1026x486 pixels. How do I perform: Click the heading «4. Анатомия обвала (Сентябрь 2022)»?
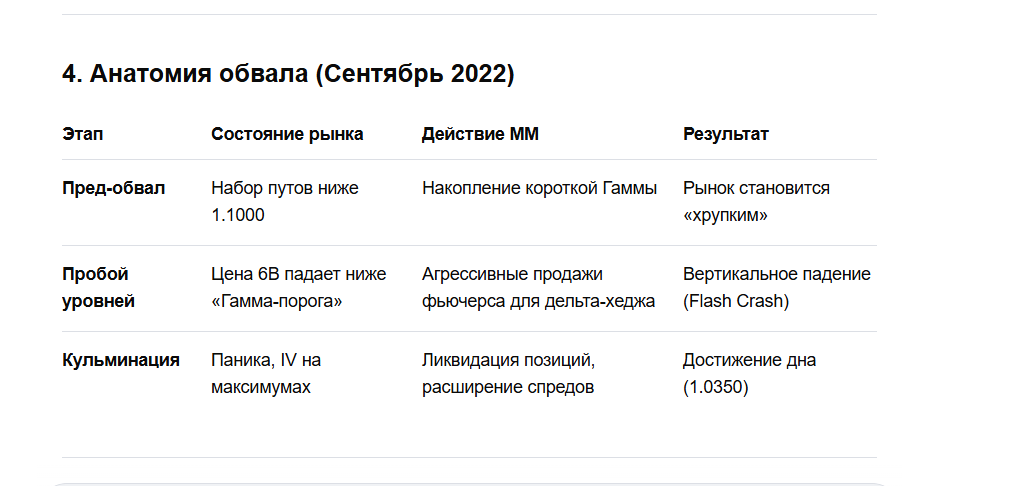tap(288, 75)
